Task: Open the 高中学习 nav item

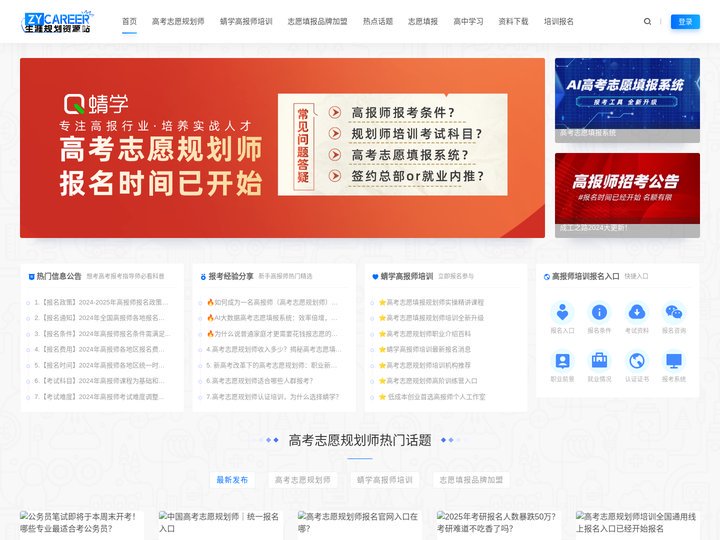Action: click(468, 22)
